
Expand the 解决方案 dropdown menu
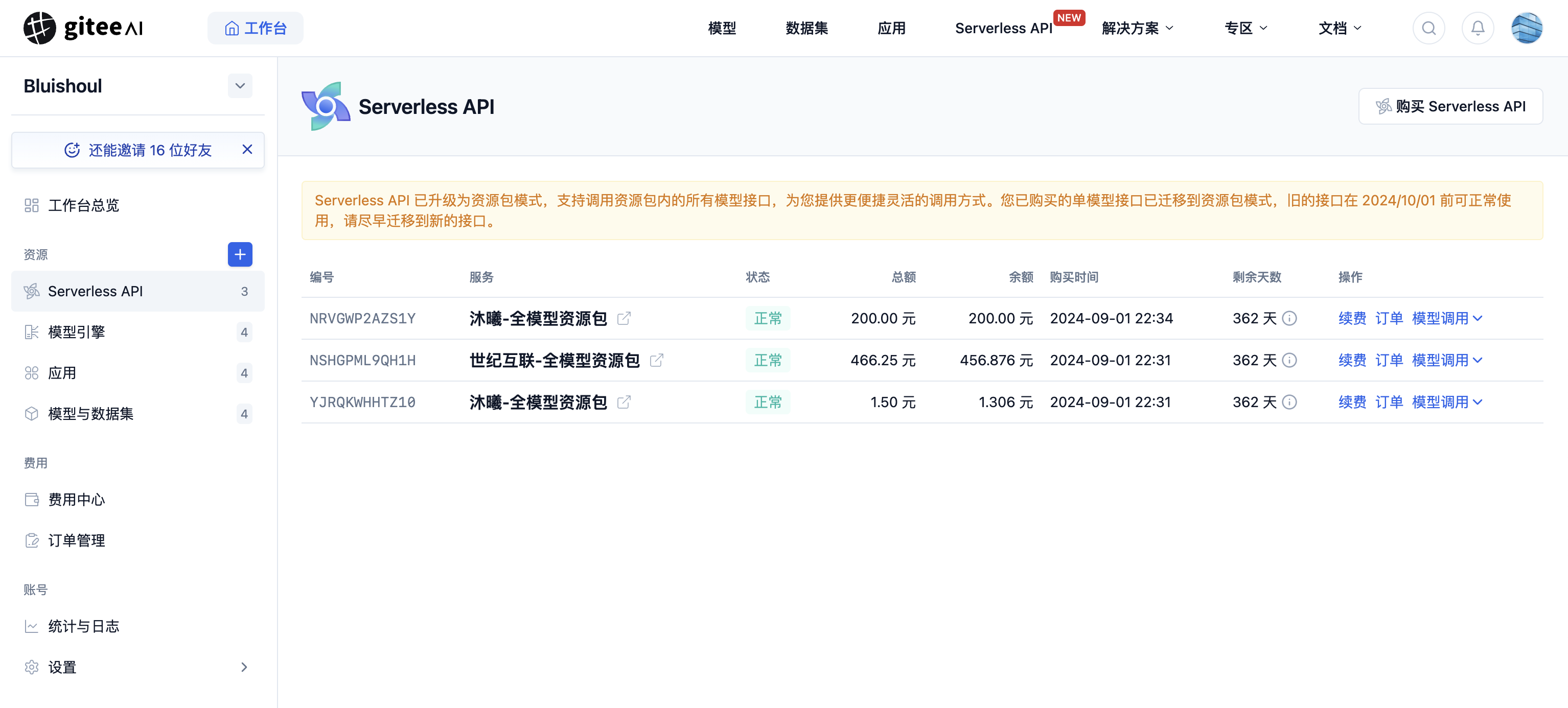click(1137, 28)
